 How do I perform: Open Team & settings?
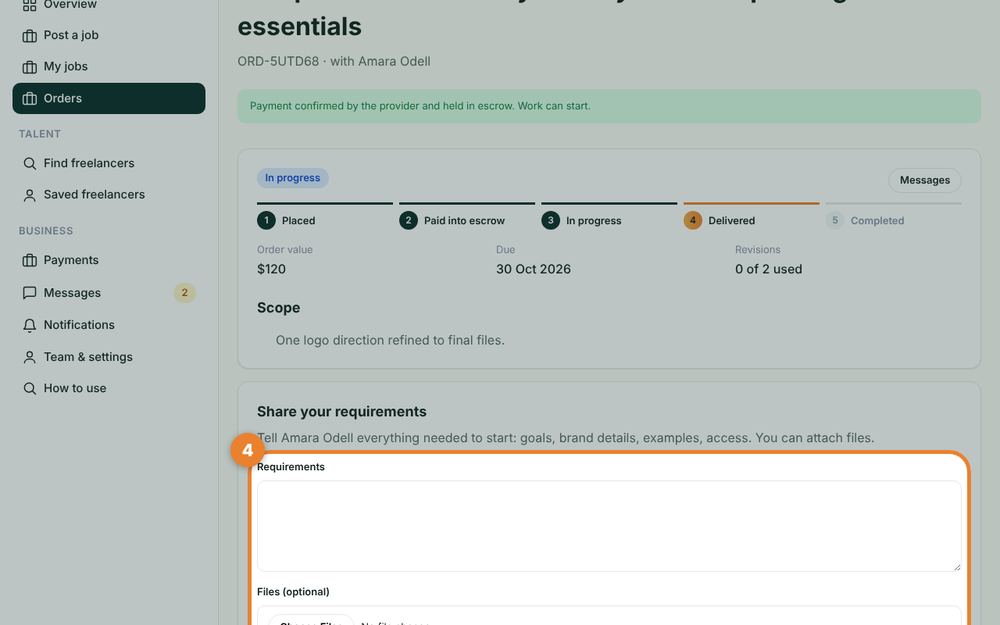[109, 357]
